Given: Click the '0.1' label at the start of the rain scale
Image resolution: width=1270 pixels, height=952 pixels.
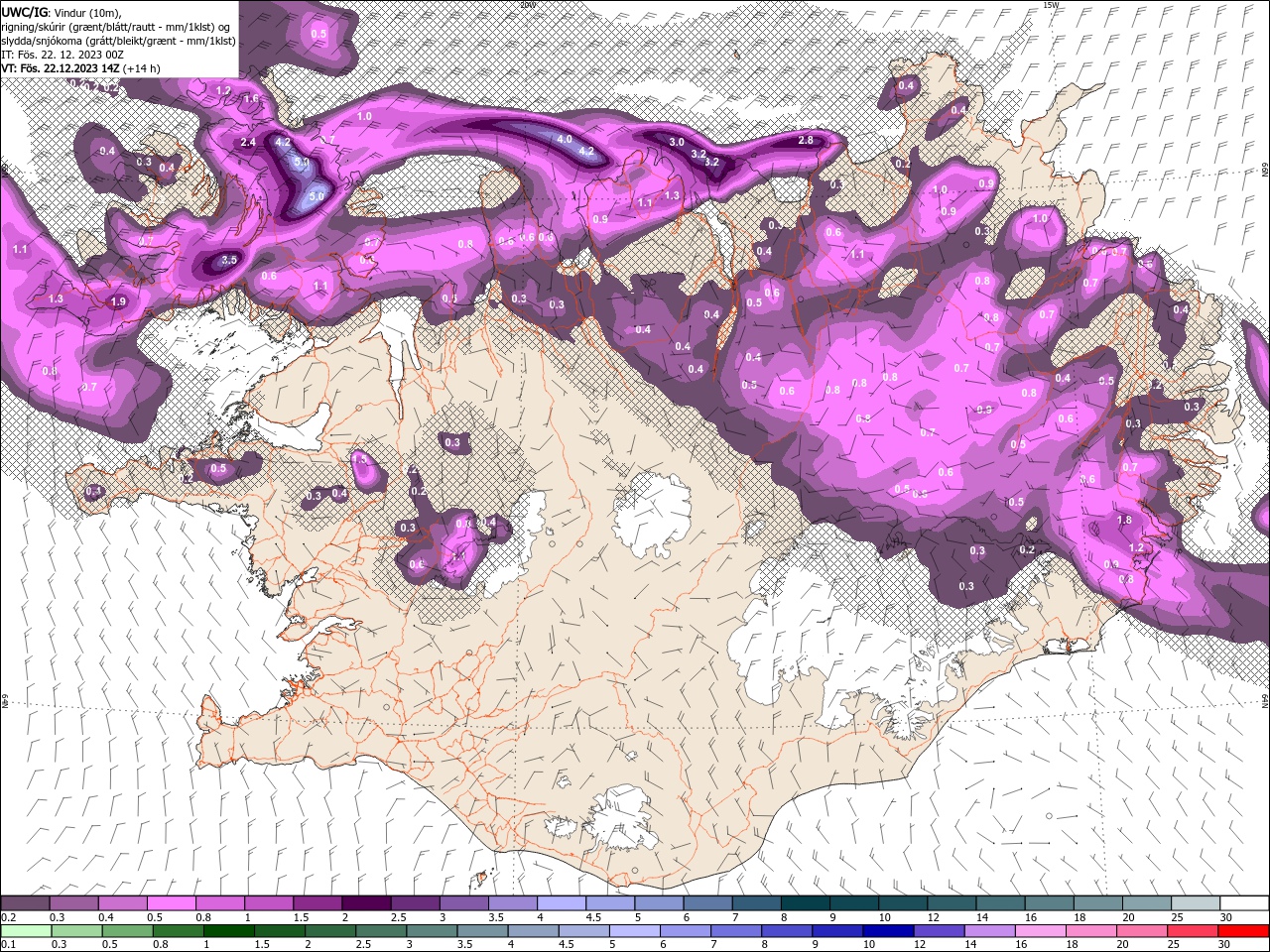Looking at the screenshot, I should coord(8,945).
